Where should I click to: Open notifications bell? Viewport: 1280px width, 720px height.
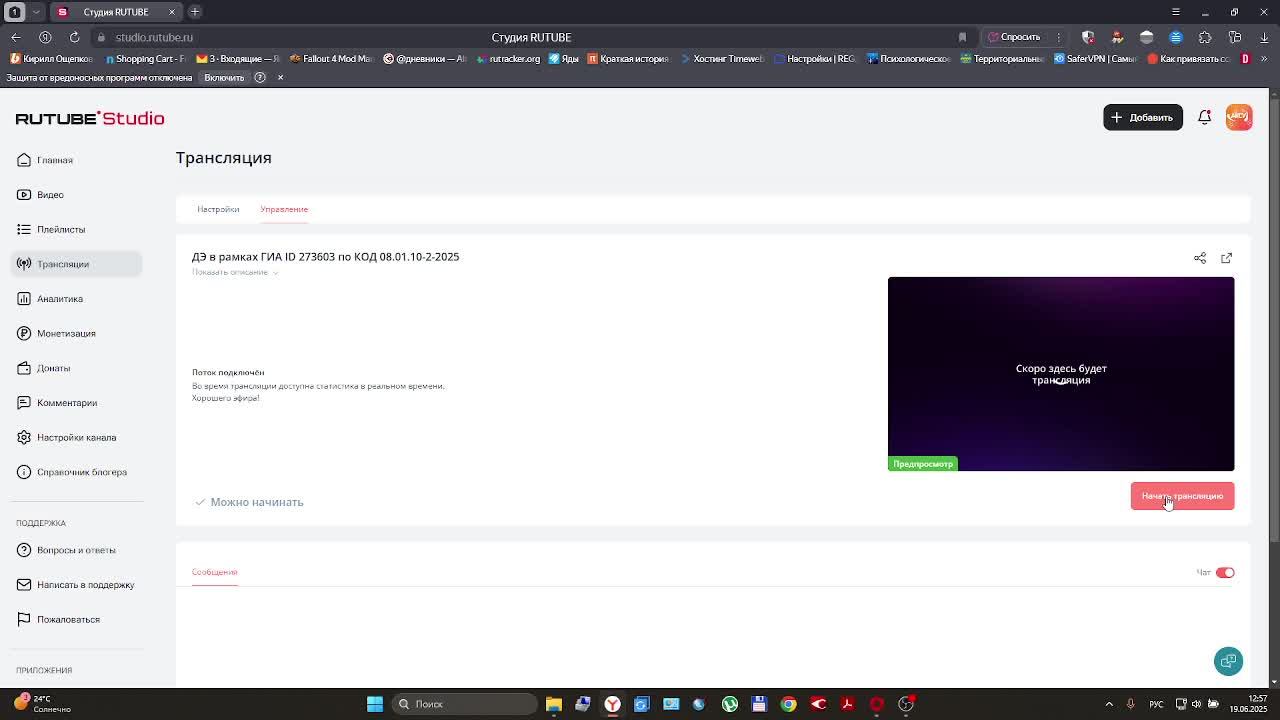click(x=1205, y=117)
